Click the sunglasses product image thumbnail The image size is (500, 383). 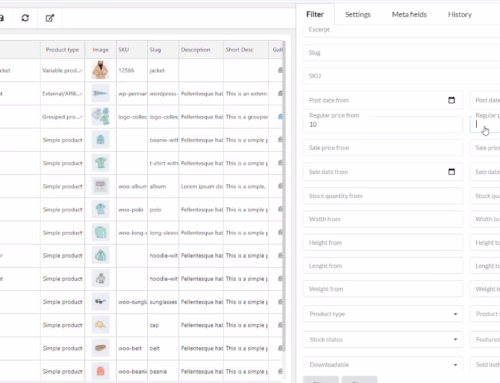[x=100, y=302]
